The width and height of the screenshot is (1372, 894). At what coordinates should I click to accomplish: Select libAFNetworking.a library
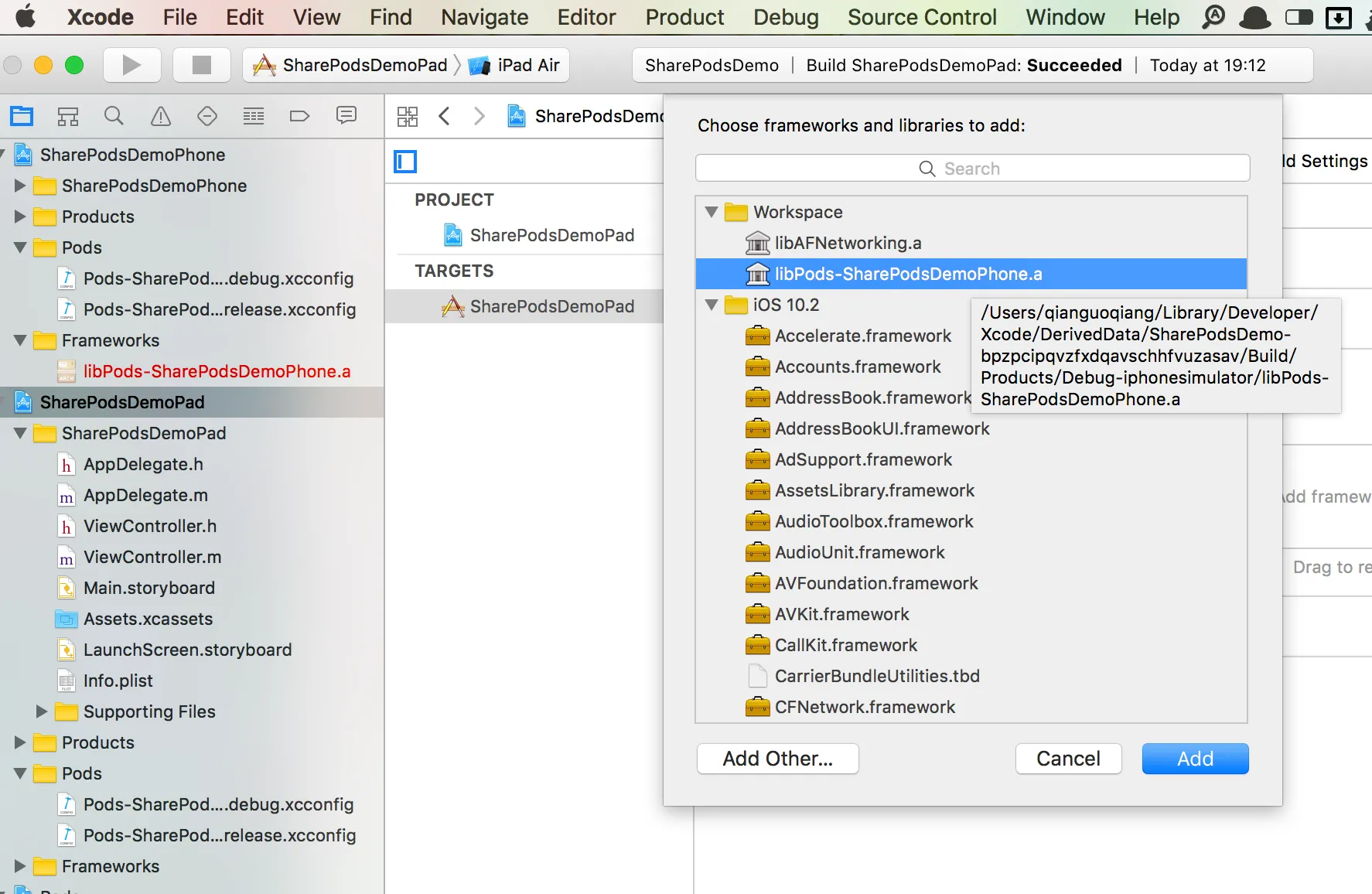pyautogui.click(x=971, y=243)
